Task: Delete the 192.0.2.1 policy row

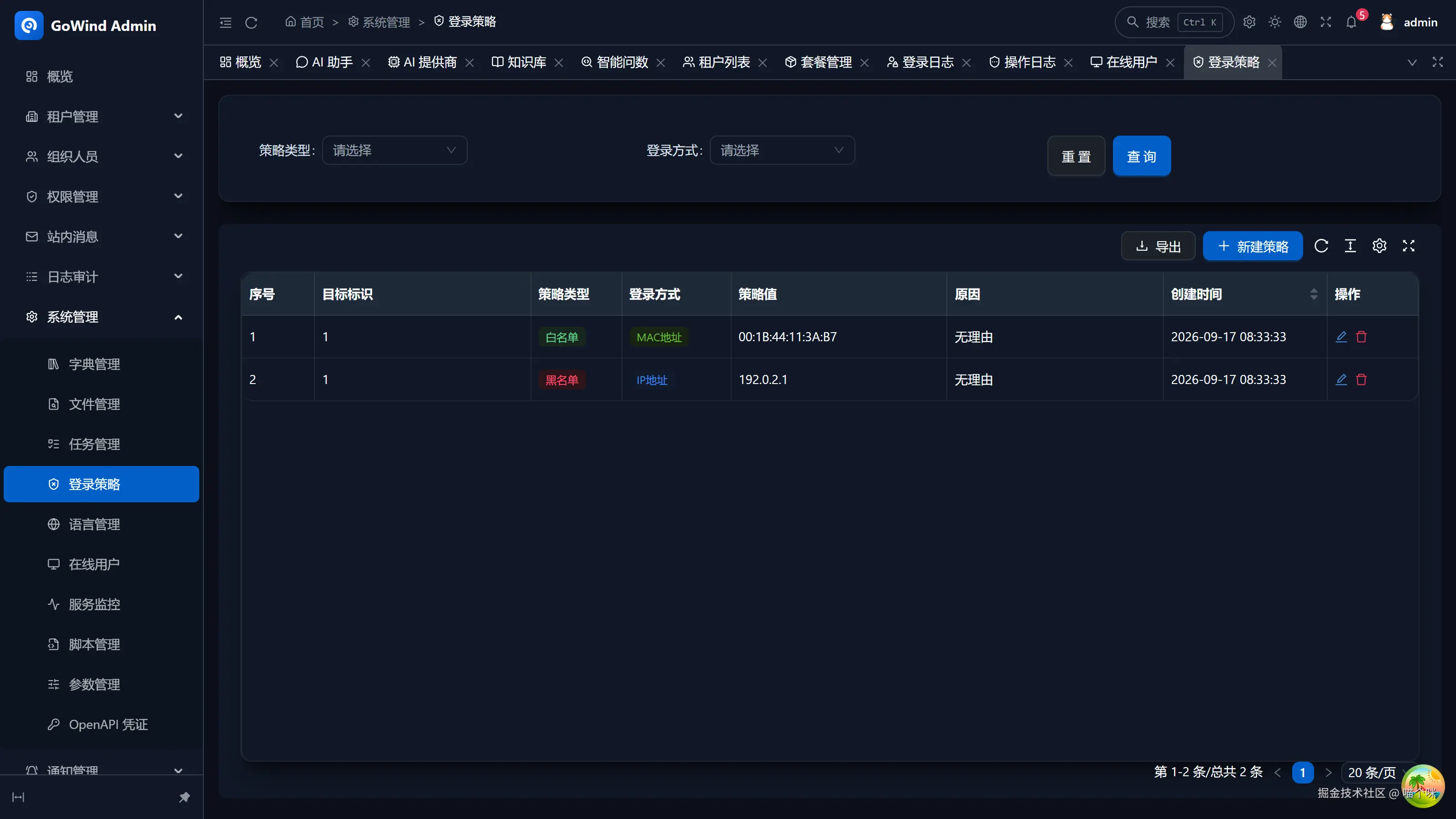Action: [x=1362, y=380]
